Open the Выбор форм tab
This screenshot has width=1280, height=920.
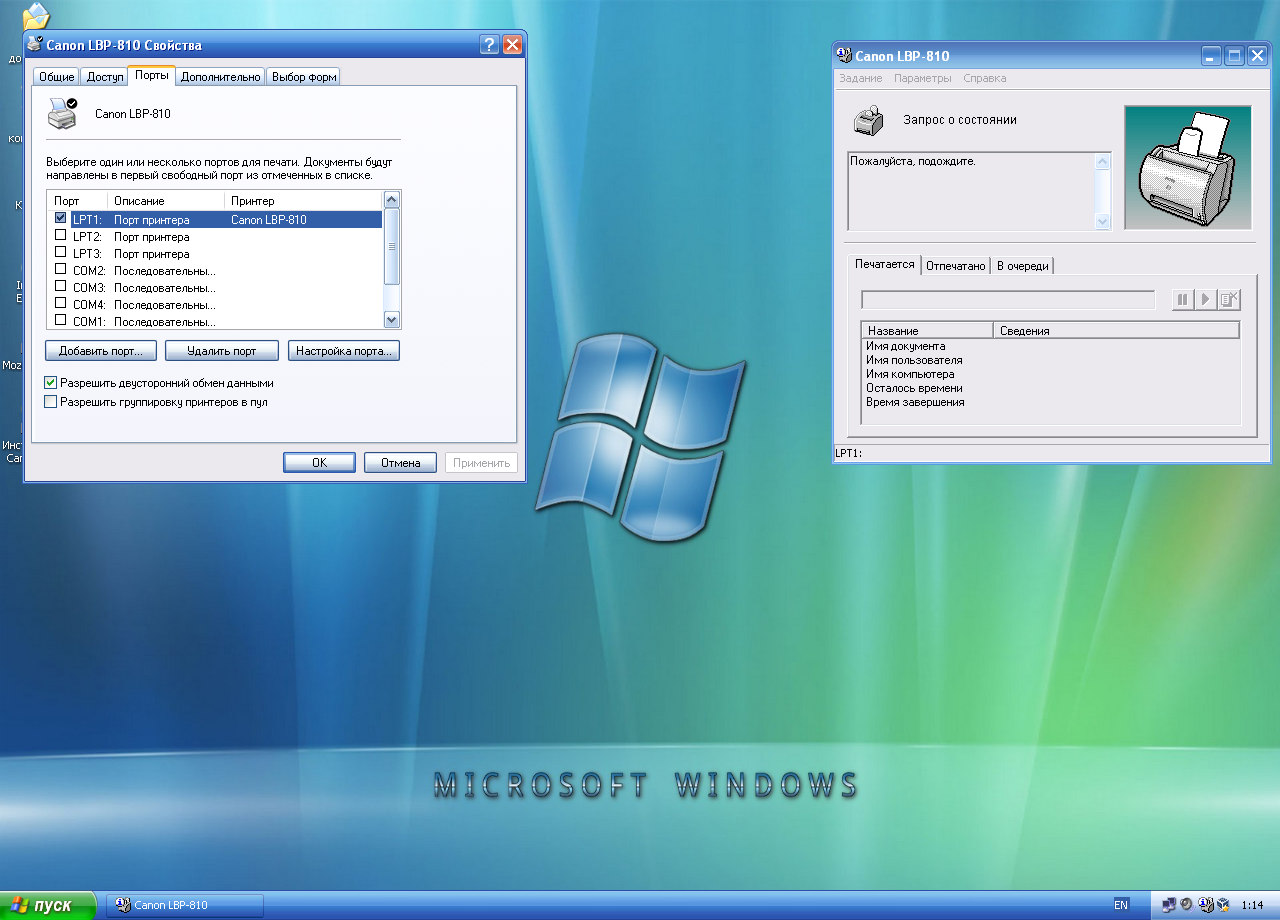point(304,77)
